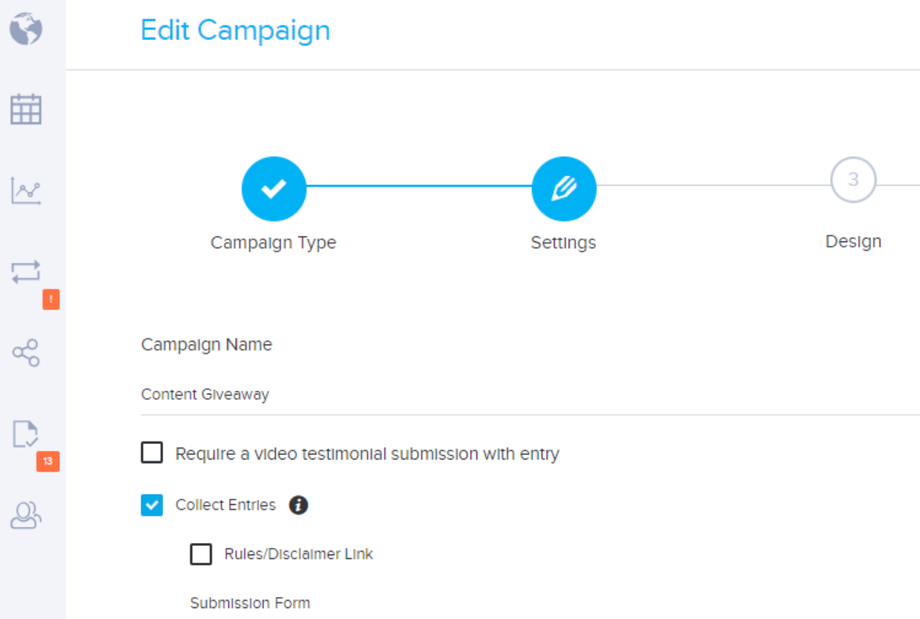The image size is (920, 619).
Task: Select the Settings step pencil circle
Action: 563,188
